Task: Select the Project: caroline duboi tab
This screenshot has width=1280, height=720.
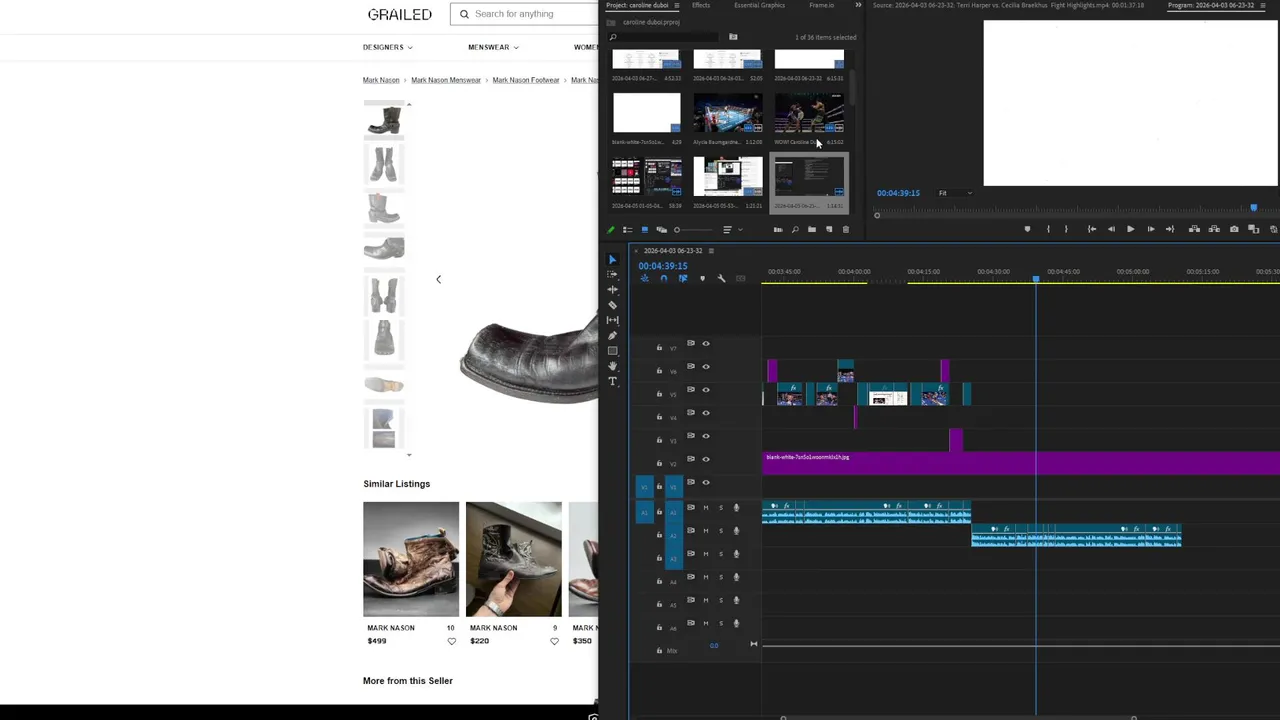Action: pos(637,5)
